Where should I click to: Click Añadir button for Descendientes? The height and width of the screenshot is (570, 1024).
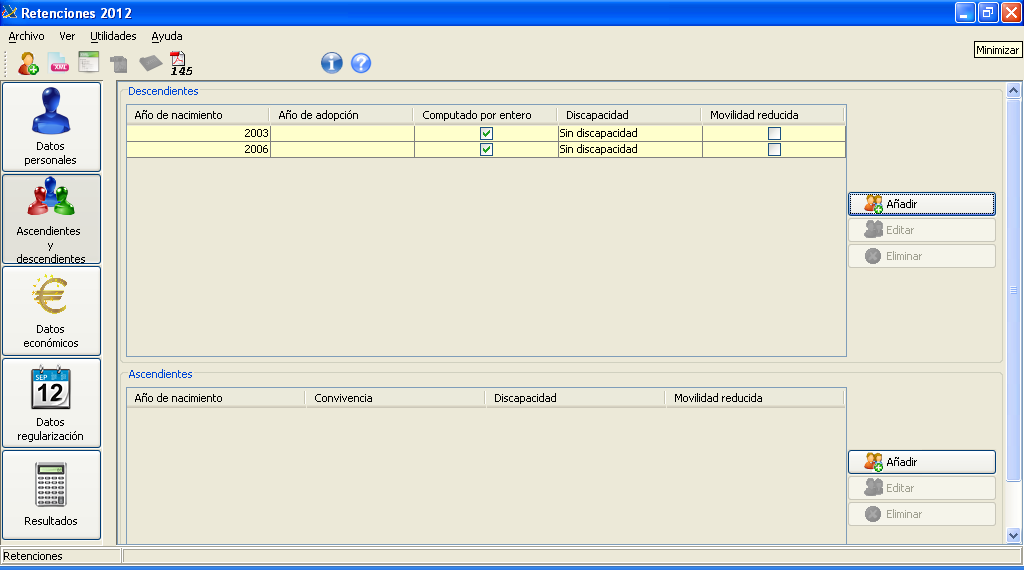coord(921,204)
